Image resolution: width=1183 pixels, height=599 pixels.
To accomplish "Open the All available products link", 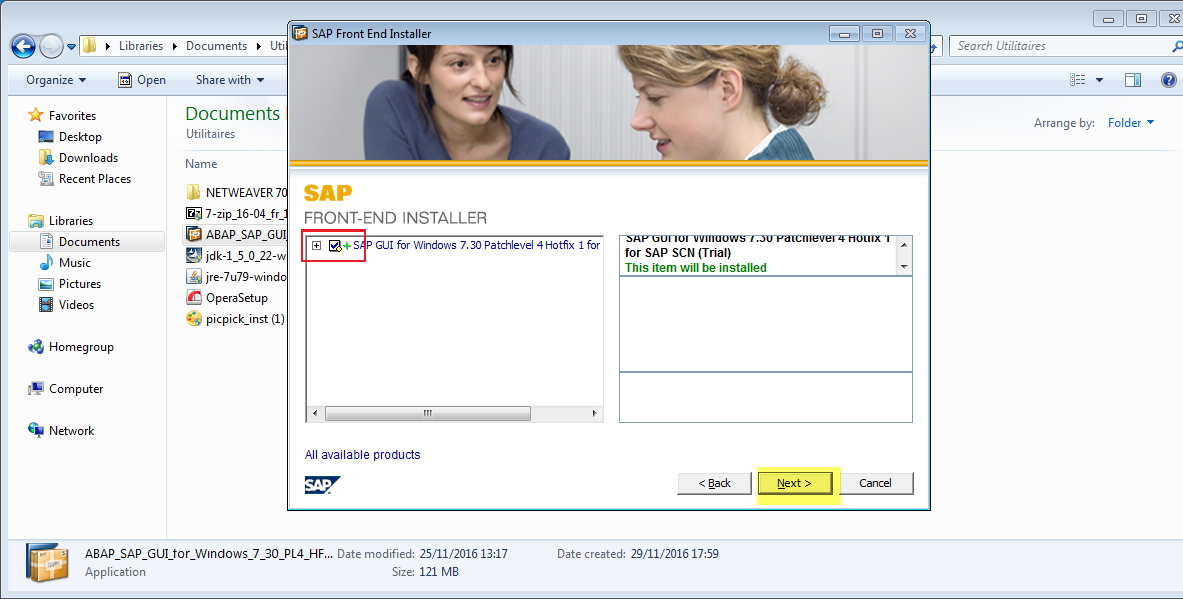I will click(362, 454).
